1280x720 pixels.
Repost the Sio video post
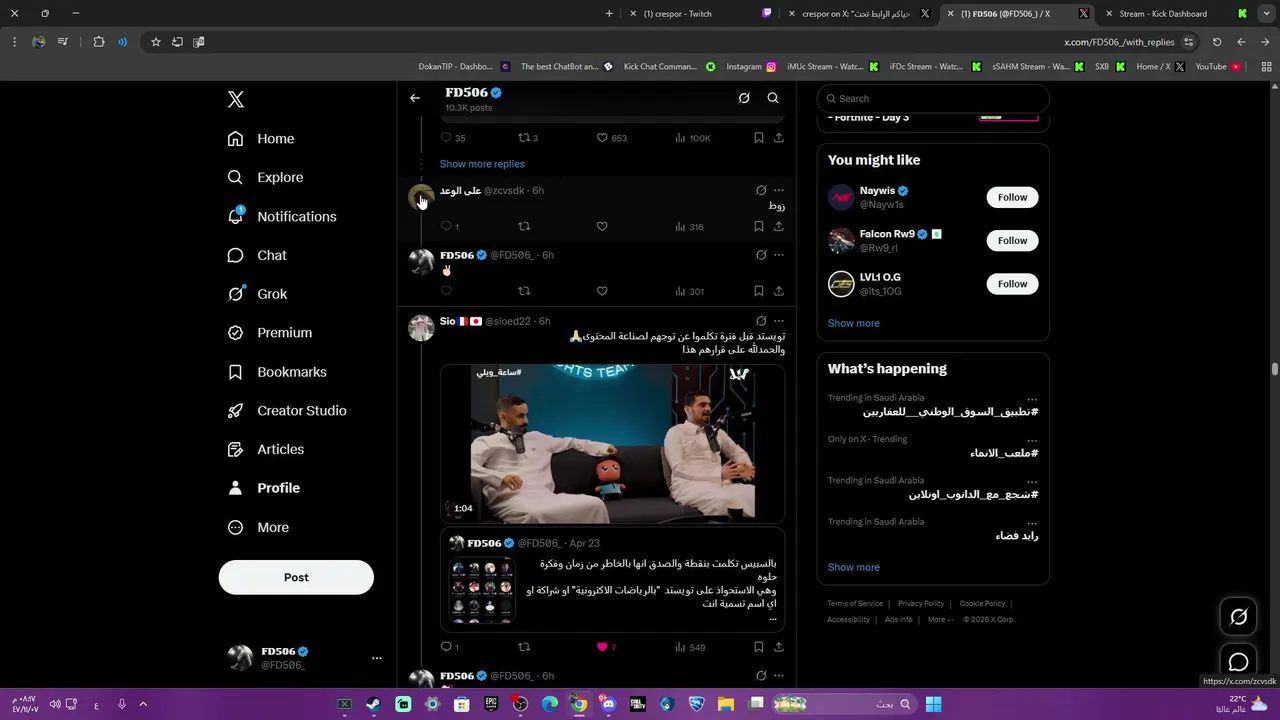pos(524,647)
